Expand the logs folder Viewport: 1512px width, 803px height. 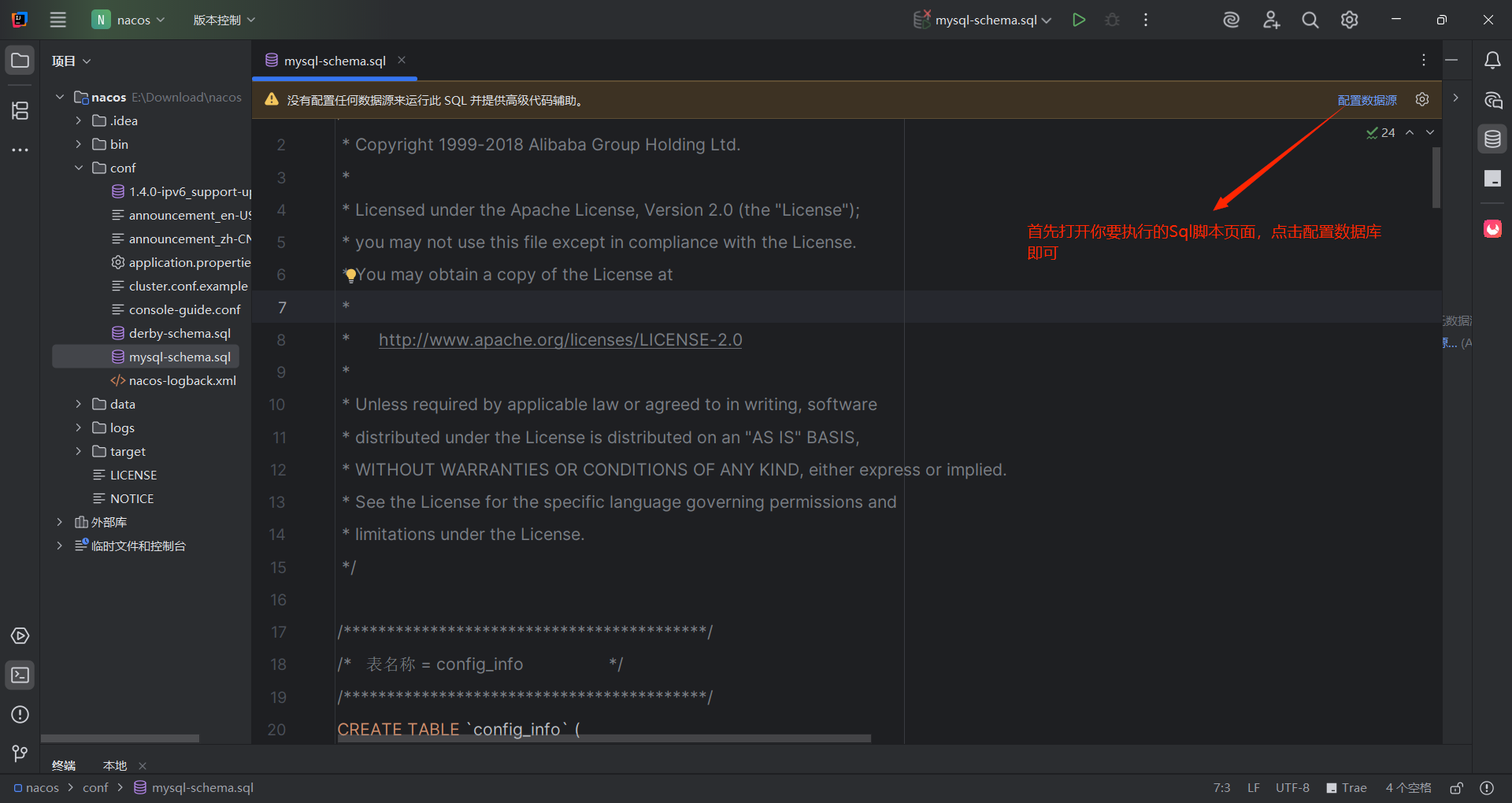click(x=78, y=427)
